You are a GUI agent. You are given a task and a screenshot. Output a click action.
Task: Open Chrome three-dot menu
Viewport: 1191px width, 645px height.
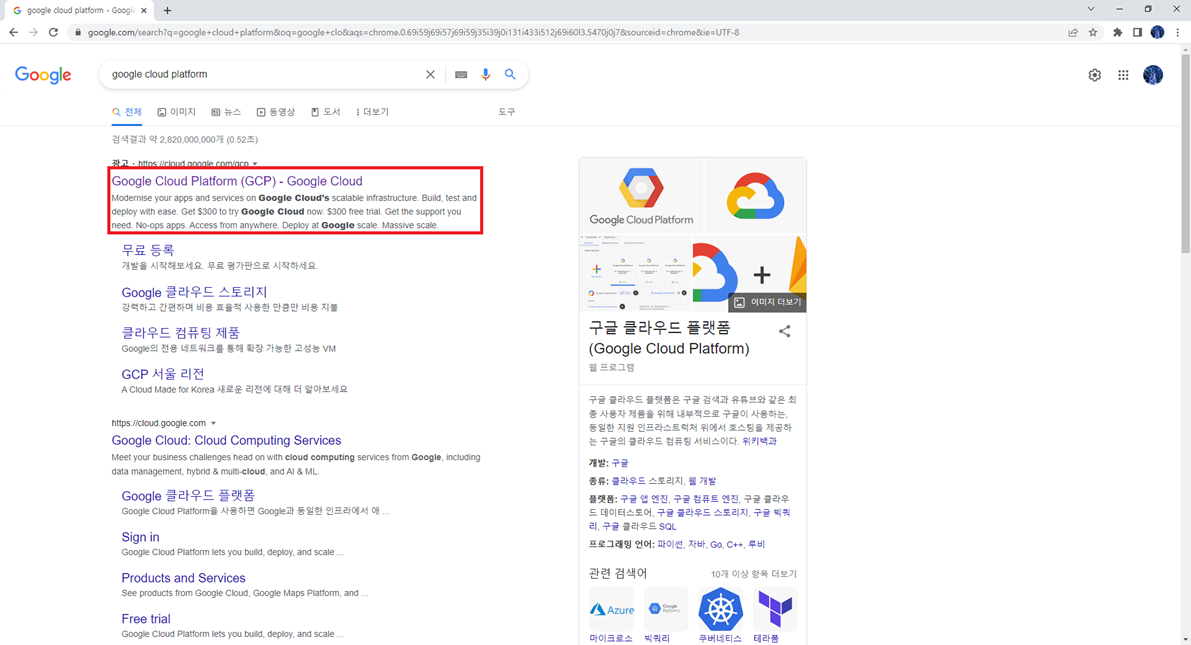tap(1177, 33)
